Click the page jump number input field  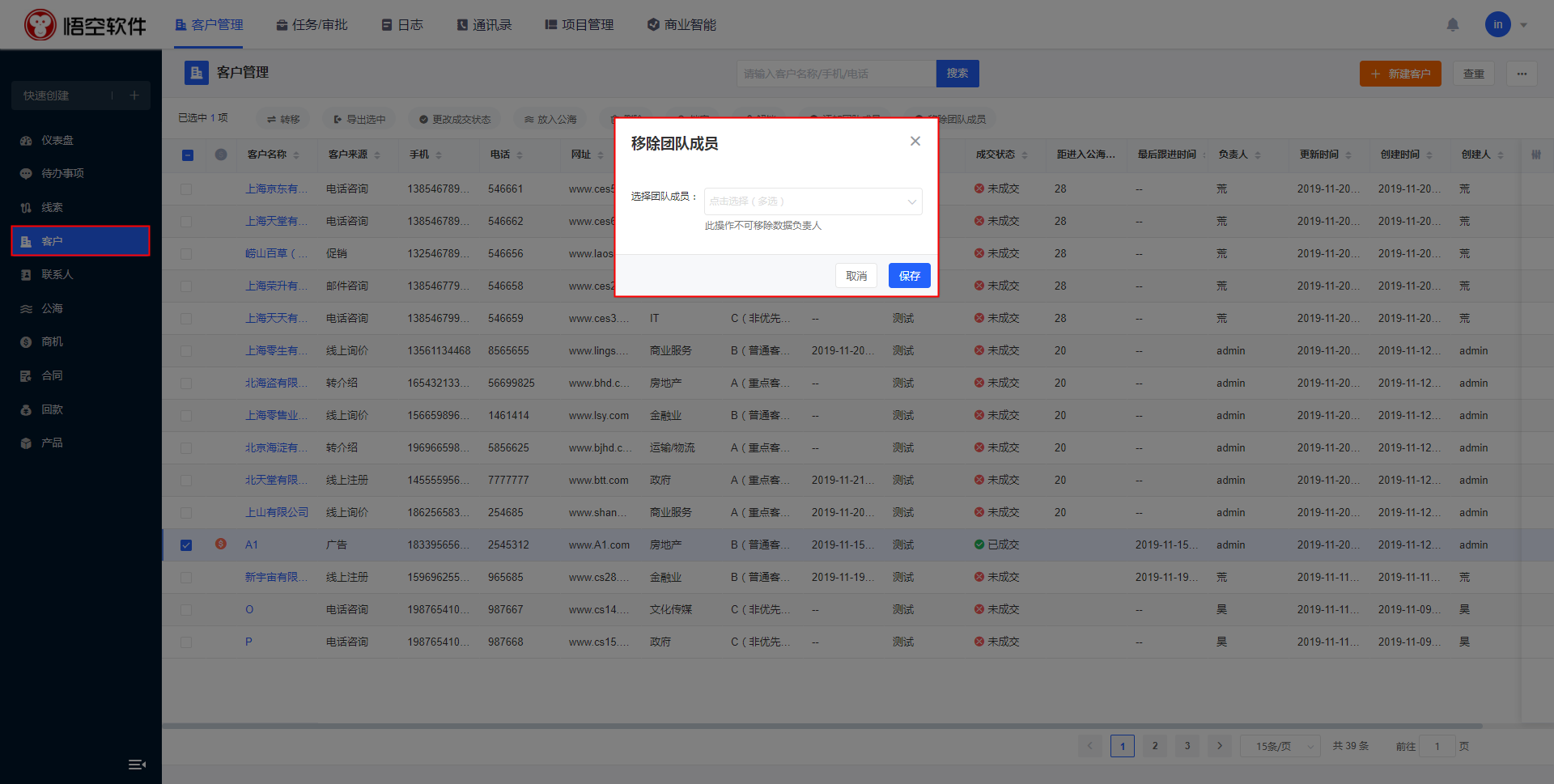pyautogui.click(x=1437, y=746)
